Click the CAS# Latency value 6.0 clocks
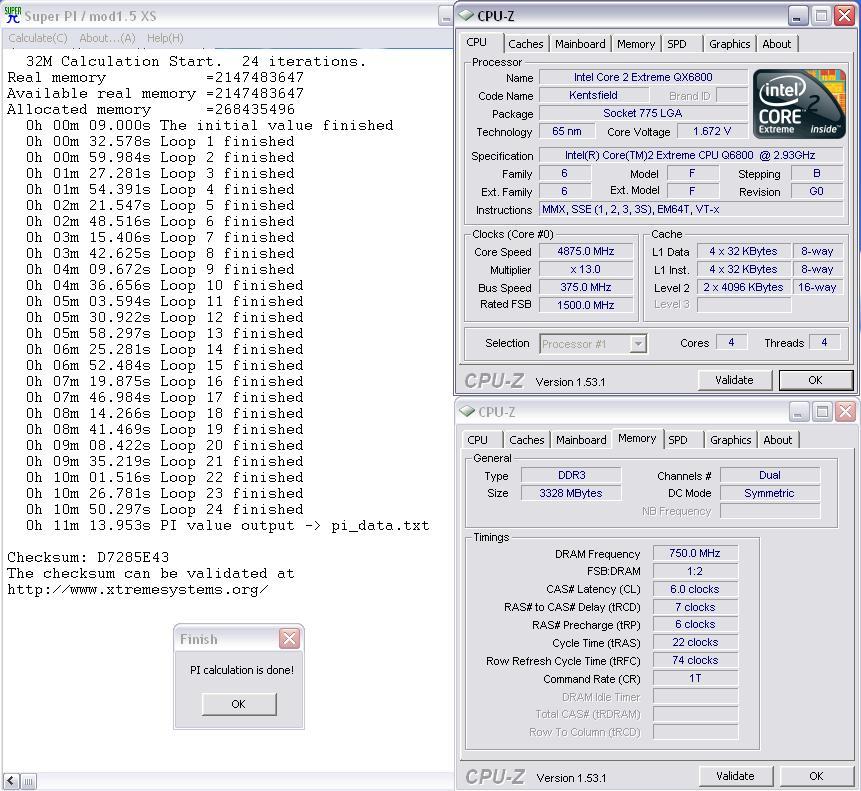This screenshot has height=791, width=861. (695, 589)
